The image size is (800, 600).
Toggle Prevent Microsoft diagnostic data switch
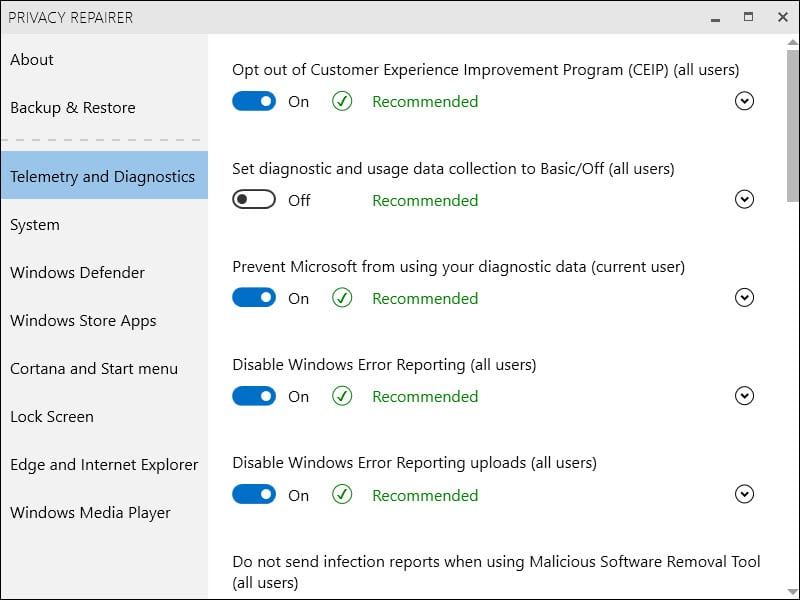pos(254,298)
